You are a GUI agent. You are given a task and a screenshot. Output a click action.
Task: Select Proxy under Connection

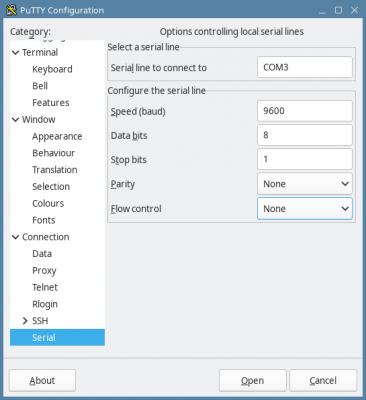click(x=44, y=271)
